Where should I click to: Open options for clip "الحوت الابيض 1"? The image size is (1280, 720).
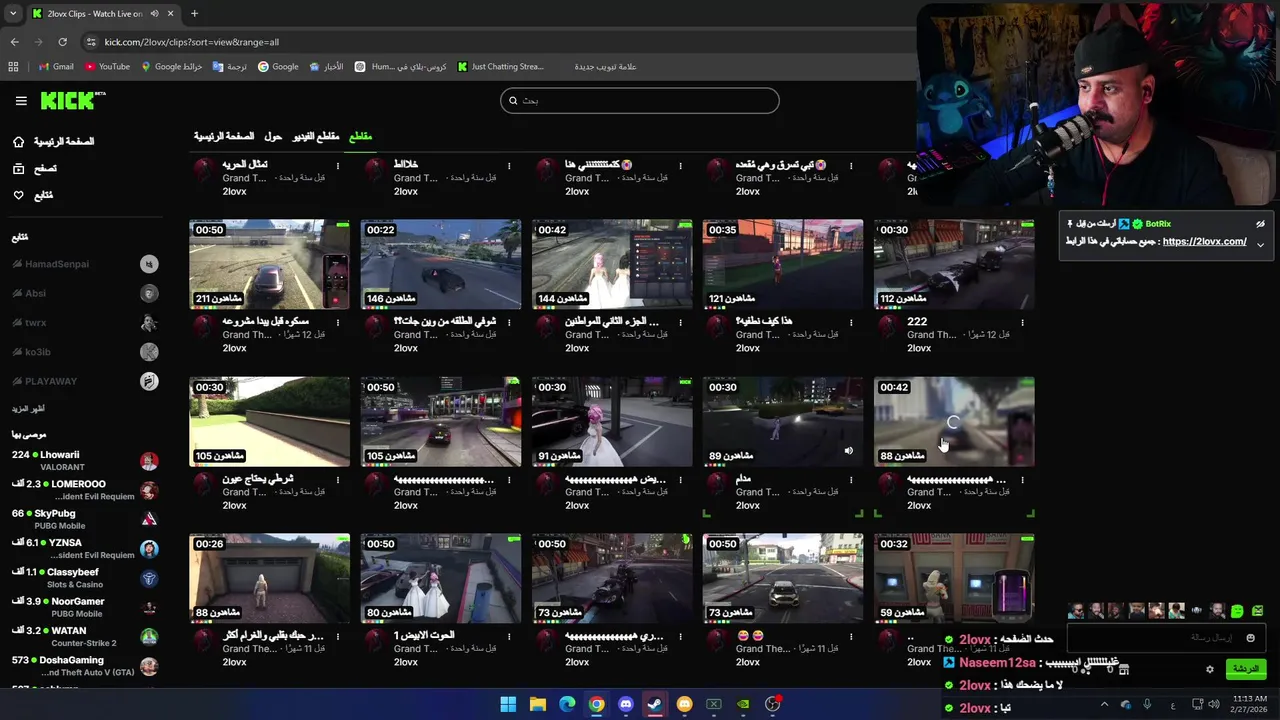509,636
